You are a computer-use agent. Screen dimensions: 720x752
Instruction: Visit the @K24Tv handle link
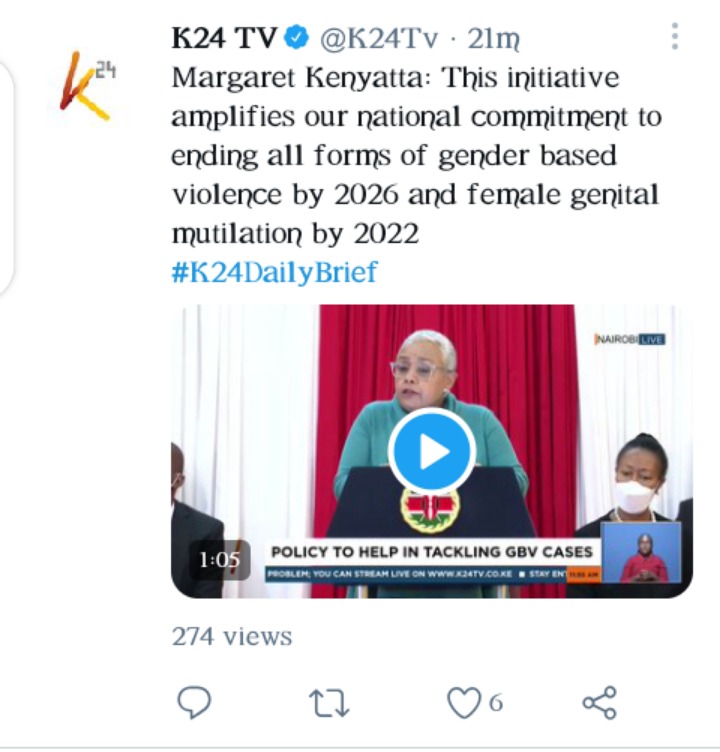point(379,38)
